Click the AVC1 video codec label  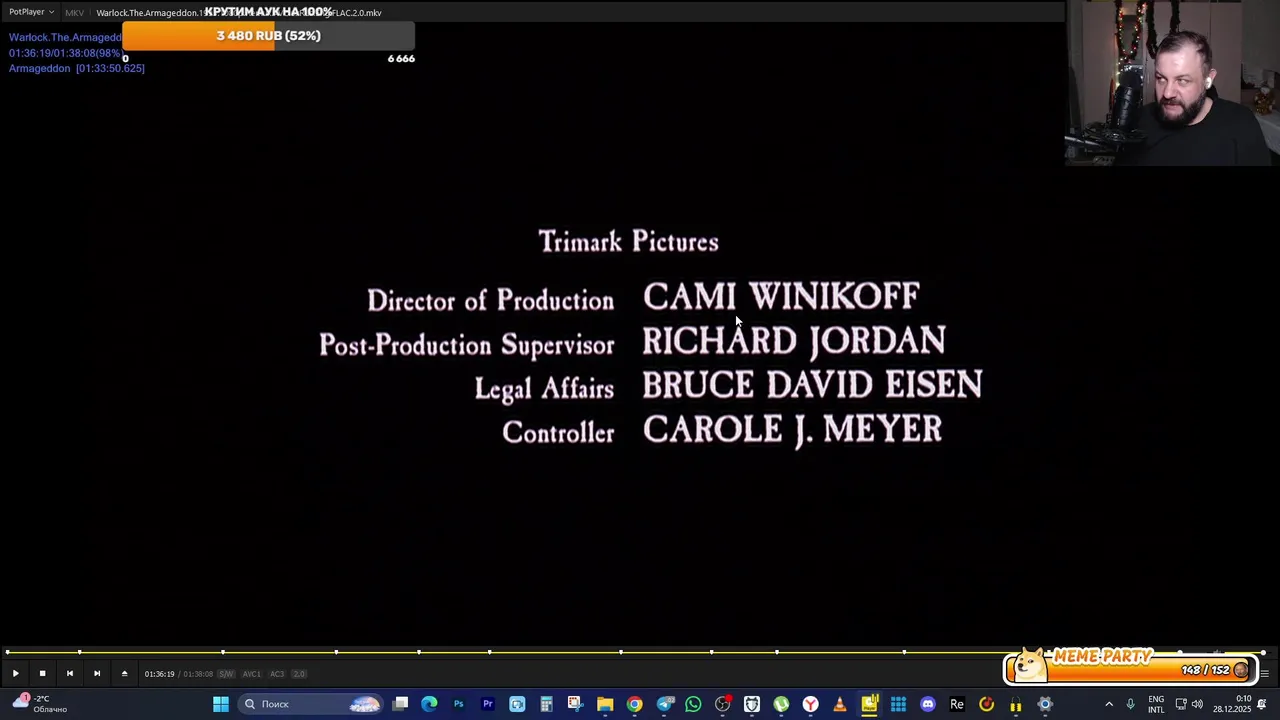[x=252, y=674]
